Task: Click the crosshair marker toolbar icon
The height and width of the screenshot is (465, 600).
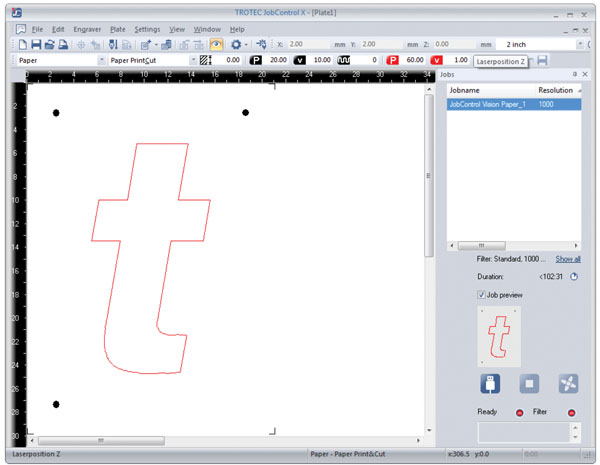Action: point(81,45)
